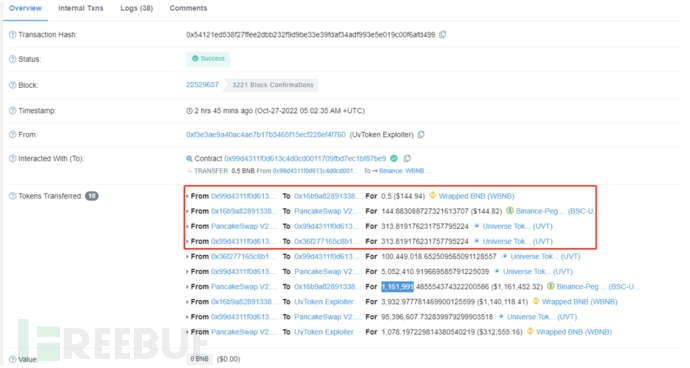Open the Logs (38) tab
690x368 pixels.
point(136,8)
